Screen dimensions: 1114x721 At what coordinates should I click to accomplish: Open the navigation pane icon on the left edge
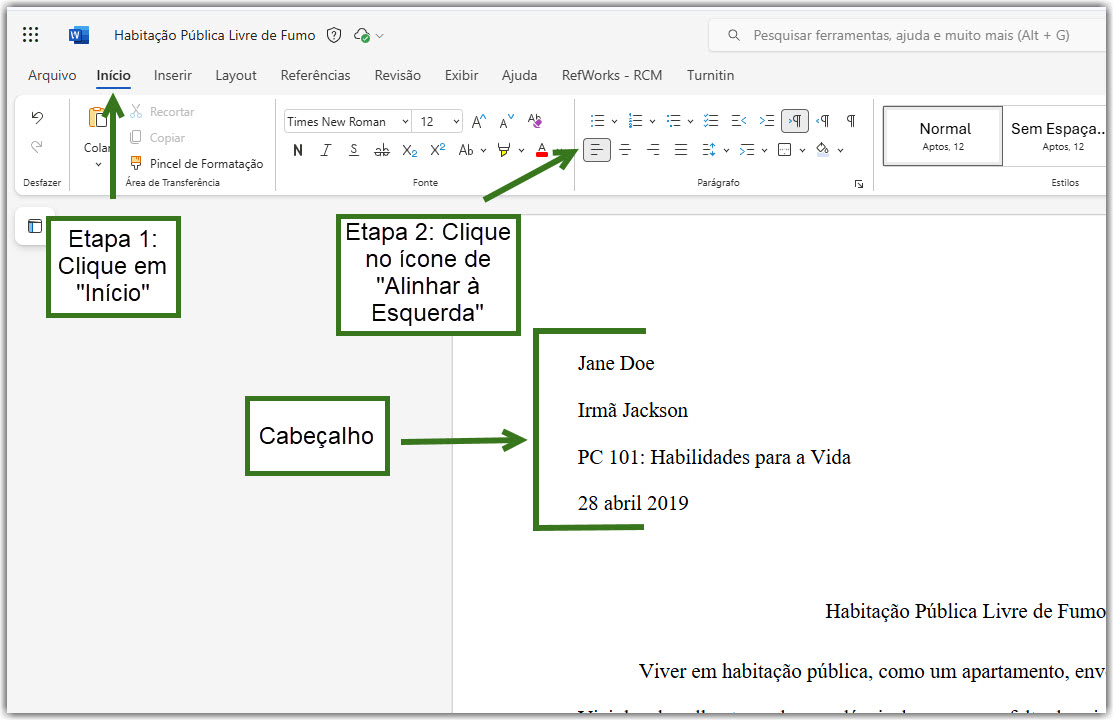35,227
